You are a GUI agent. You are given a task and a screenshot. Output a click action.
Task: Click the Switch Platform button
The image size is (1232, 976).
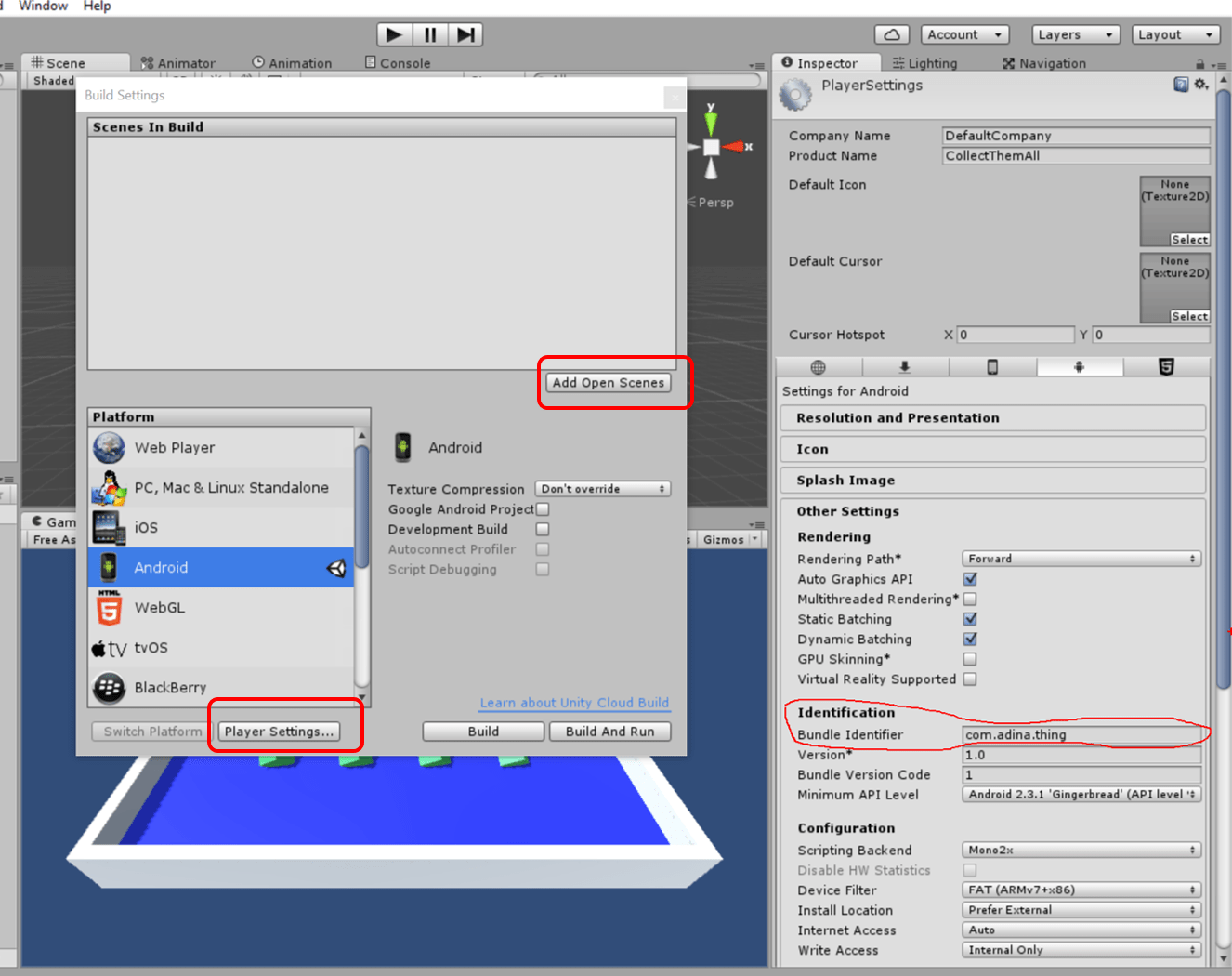(152, 732)
